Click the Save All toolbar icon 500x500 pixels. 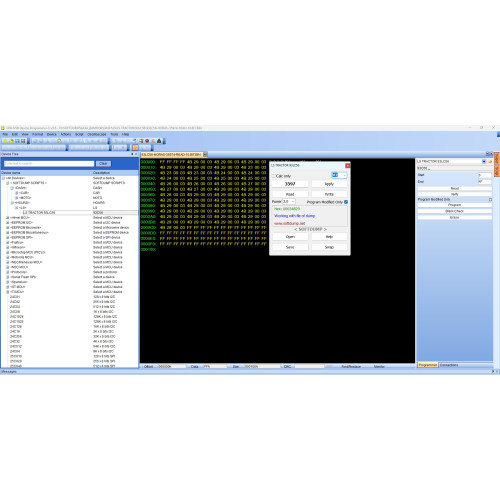click(23, 141)
